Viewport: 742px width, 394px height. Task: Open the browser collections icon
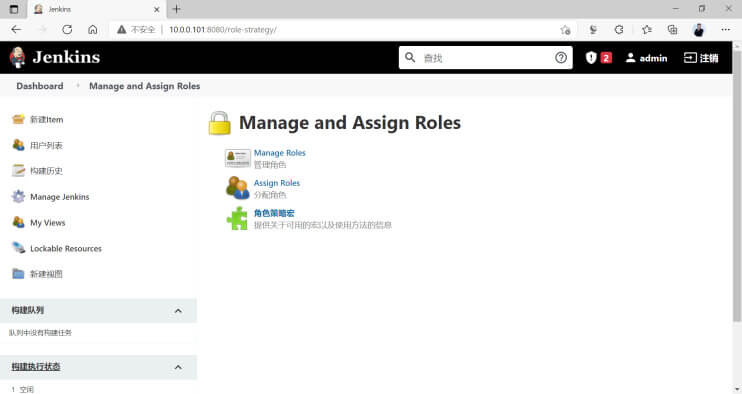pyautogui.click(x=672, y=30)
